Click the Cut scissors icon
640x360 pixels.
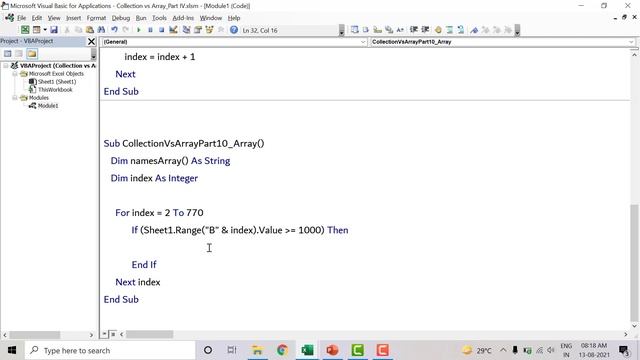click(x=67, y=30)
